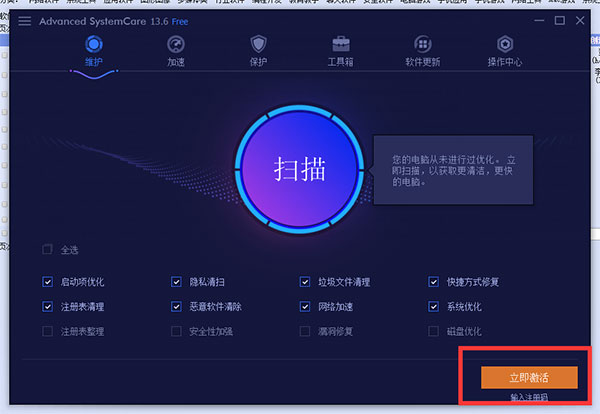
Task: Enable 磁盘优化 checkbox
Action: pos(434,331)
